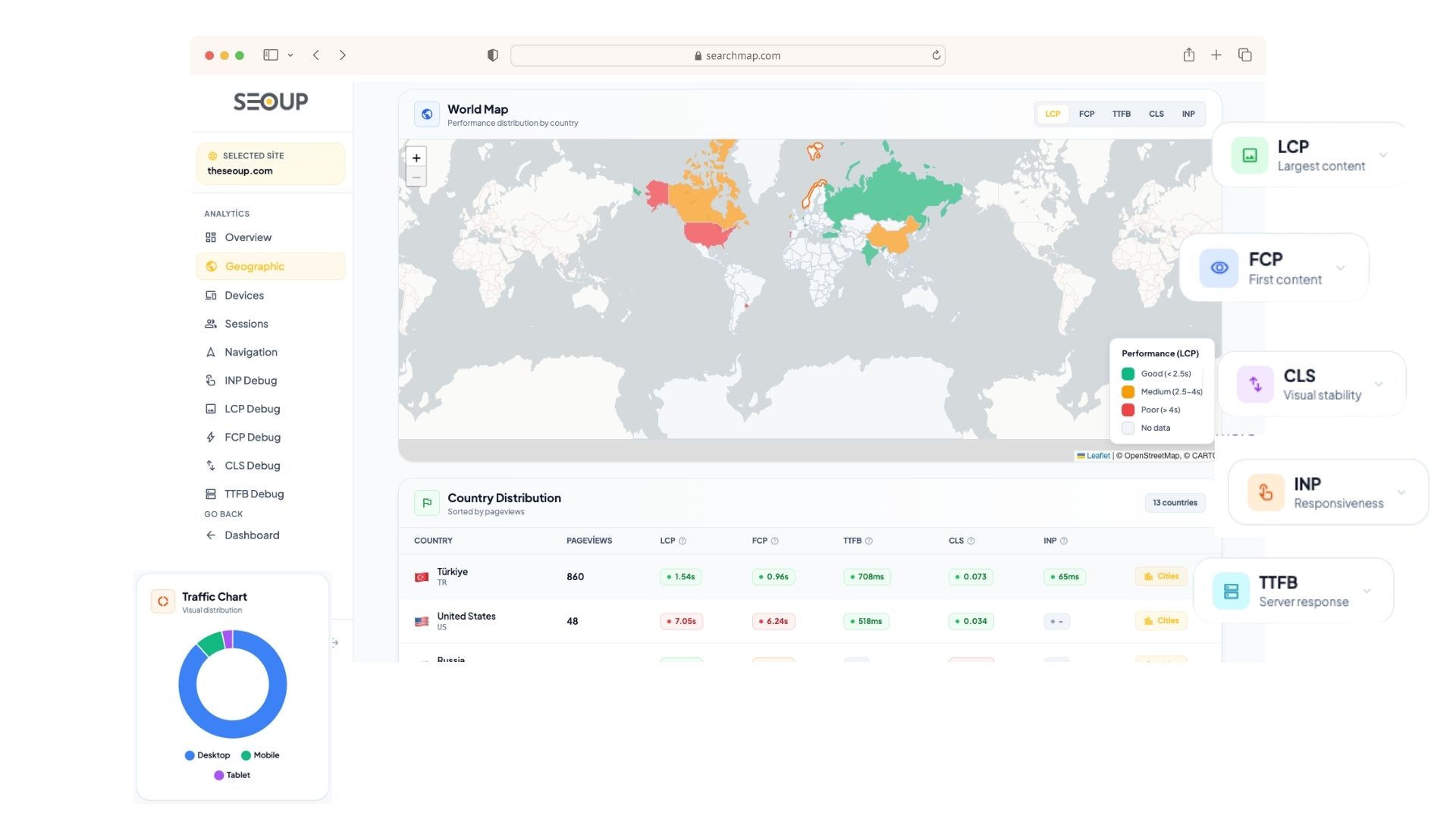Click the Leaflet attribution link
The height and width of the screenshot is (819, 1456).
click(1097, 456)
